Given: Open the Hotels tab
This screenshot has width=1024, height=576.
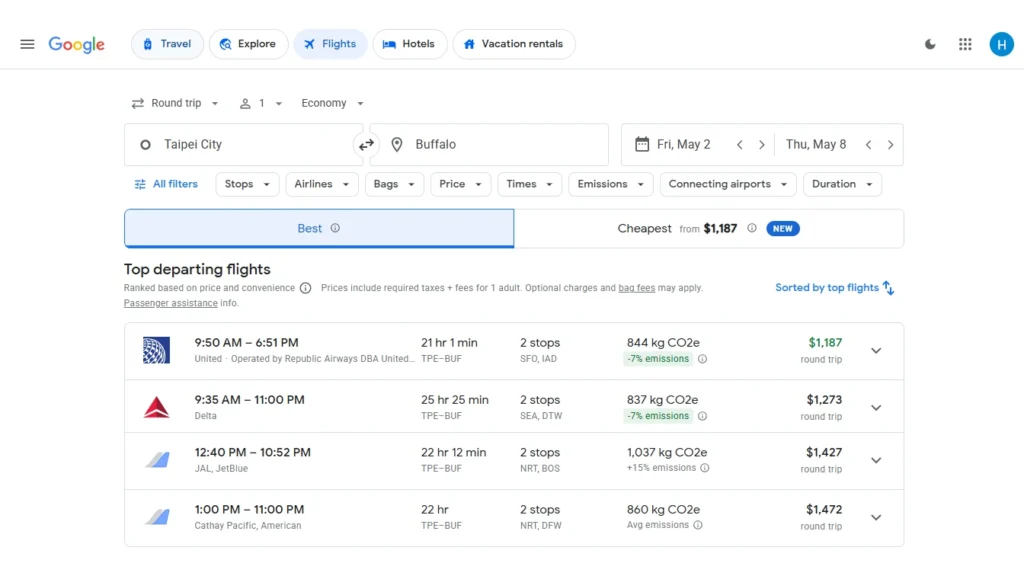Looking at the screenshot, I should 409,44.
